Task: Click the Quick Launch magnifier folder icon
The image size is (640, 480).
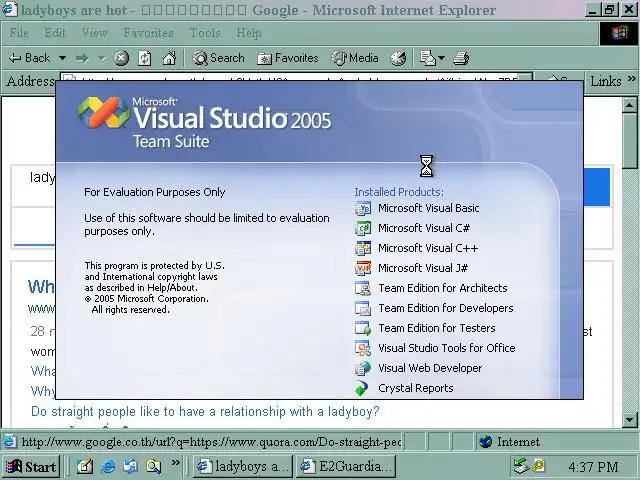Action: pos(153,466)
